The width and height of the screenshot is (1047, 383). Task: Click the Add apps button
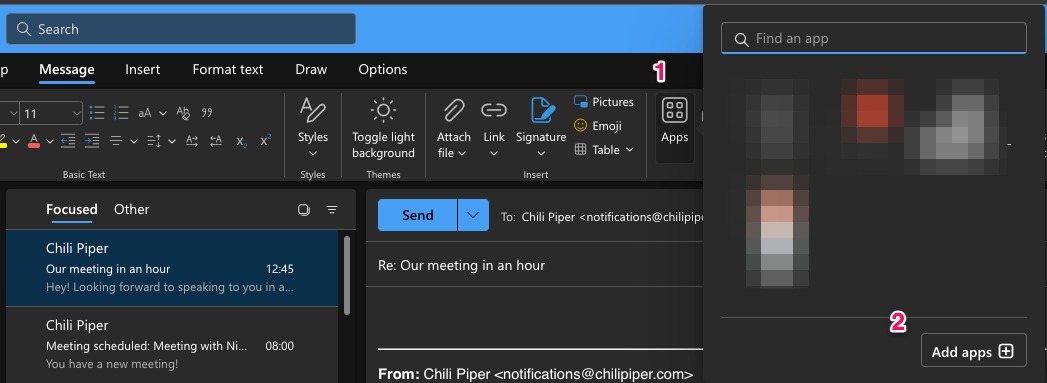point(974,352)
